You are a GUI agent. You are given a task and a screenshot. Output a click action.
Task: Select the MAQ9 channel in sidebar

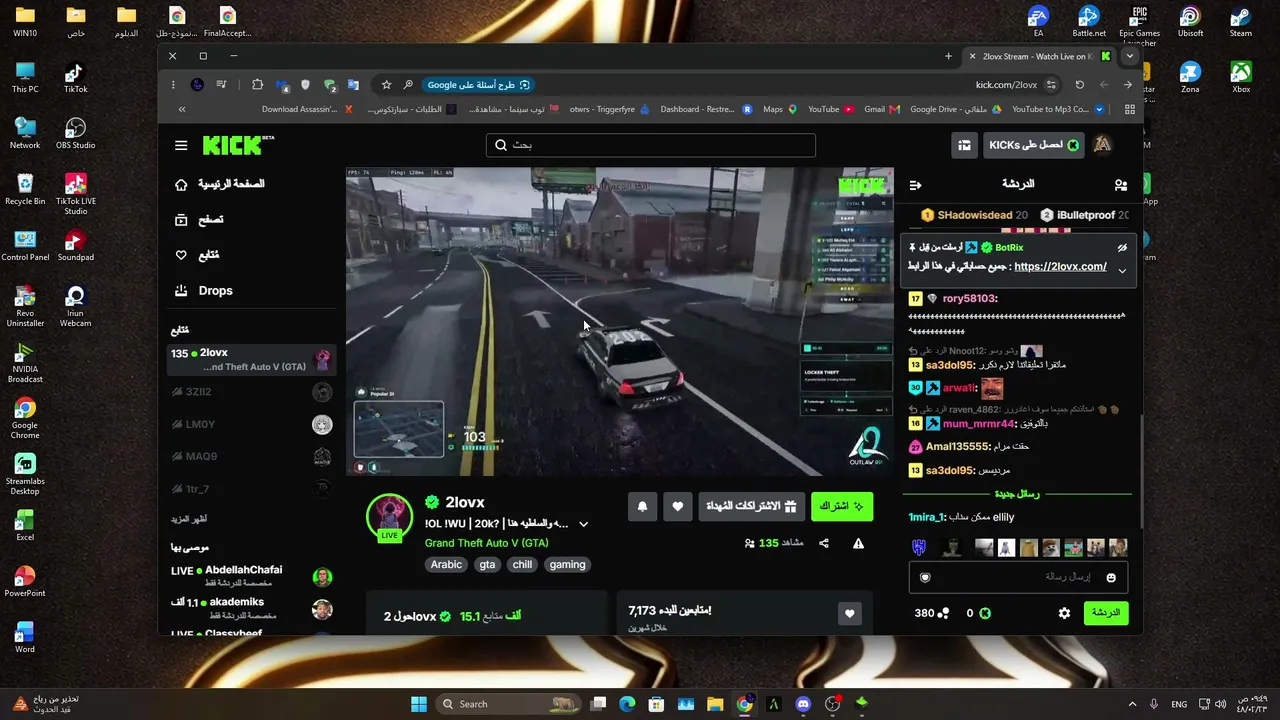[x=250, y=457]
